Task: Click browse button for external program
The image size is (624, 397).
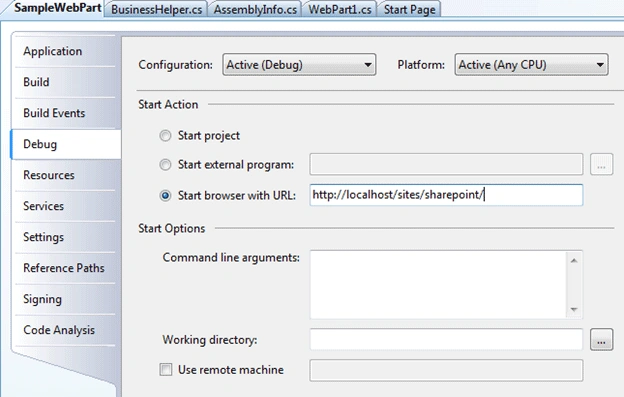Action: click(x=601, y=164)
